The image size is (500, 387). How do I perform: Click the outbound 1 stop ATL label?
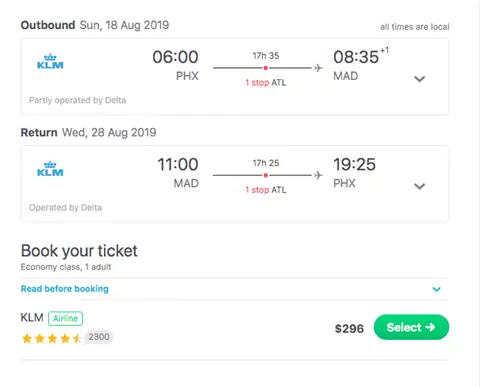pos(266,83)
